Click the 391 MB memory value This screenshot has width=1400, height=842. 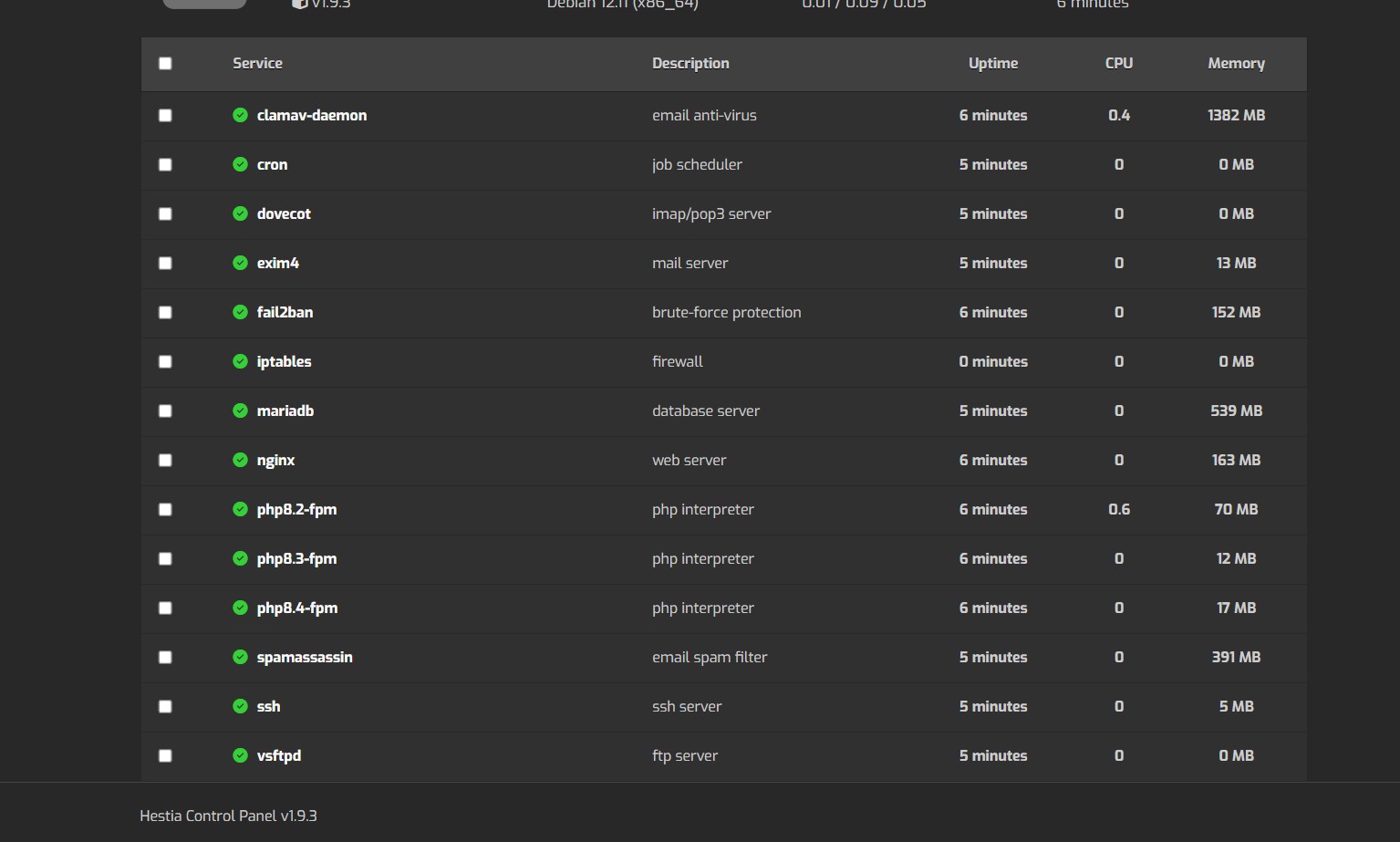pos(1236,657)
